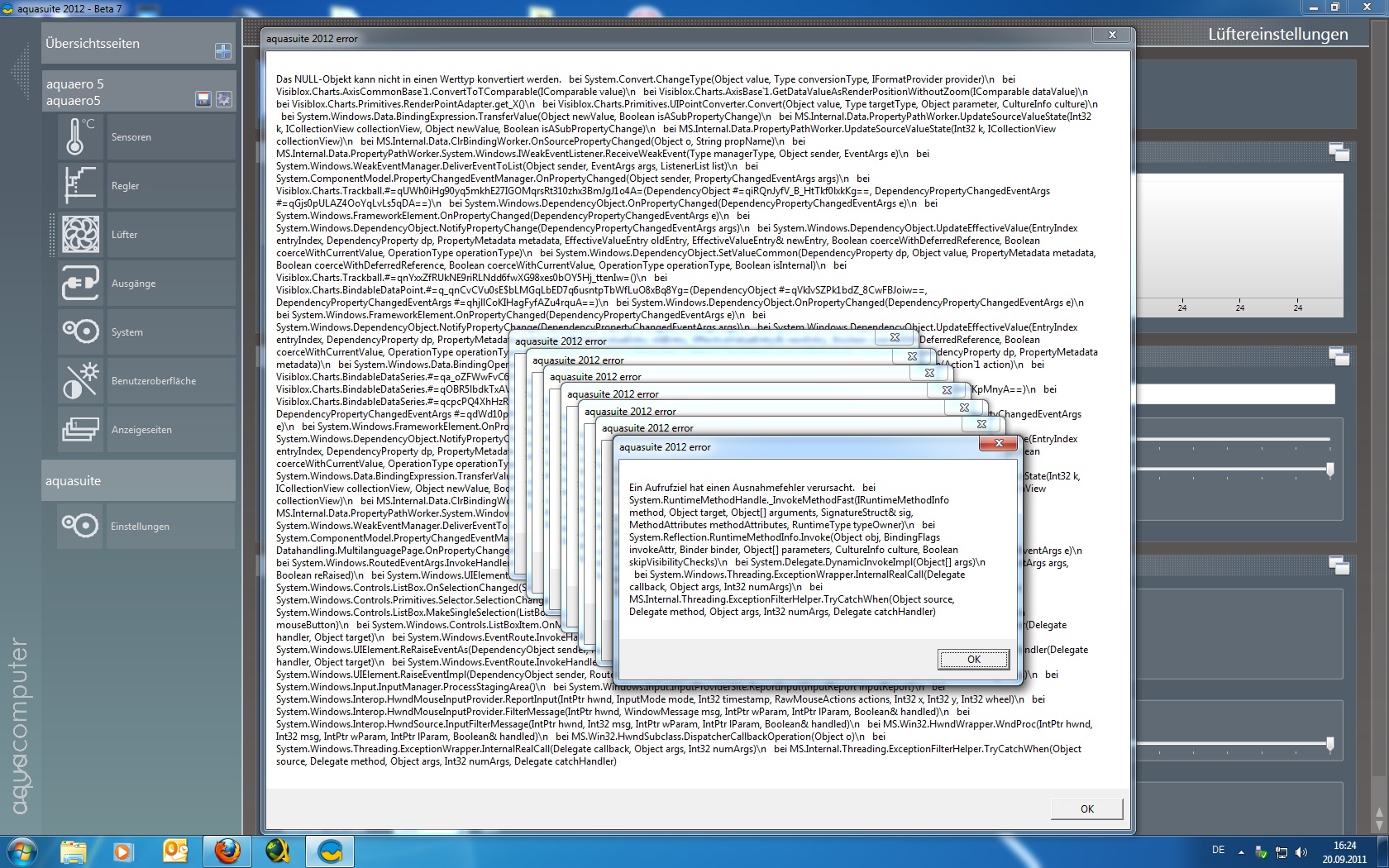Select the aquasuite section header
Image resolution: width=1389 pixels, height=868 pixels.
(138, 480)
